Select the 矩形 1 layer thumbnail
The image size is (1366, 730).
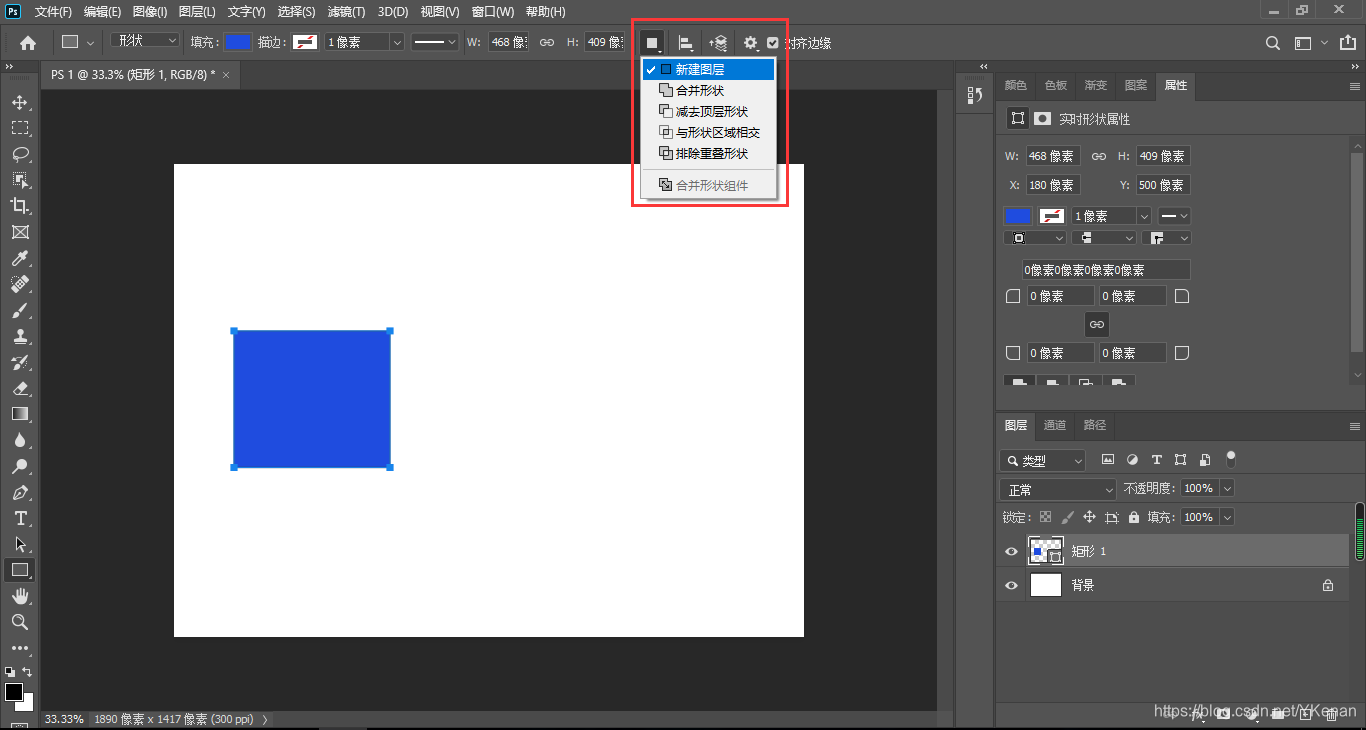click(x=1045, y=551)
